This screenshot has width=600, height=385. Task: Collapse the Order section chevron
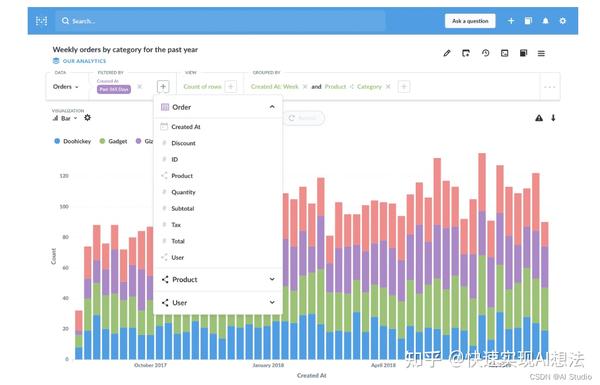(x=272, y=107)
